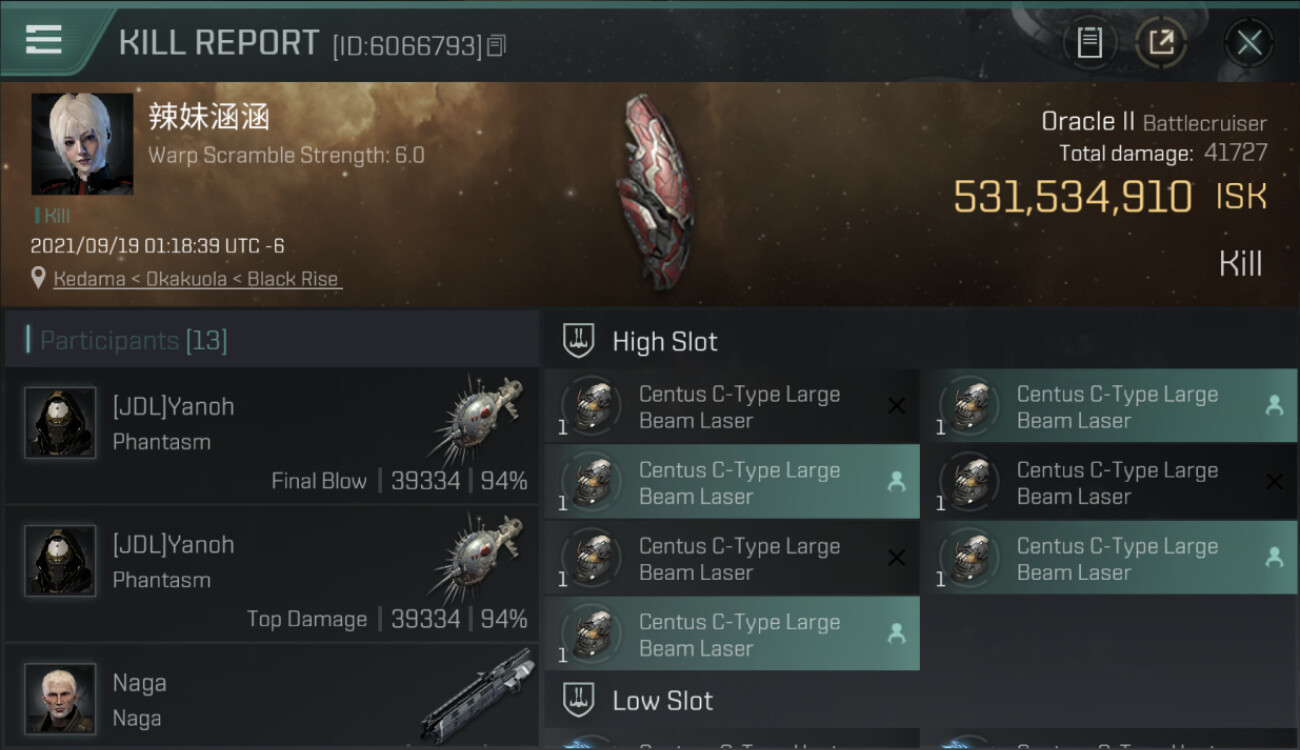
Task: Tap the Naga ship icon
Action: (x=477, y=695)
